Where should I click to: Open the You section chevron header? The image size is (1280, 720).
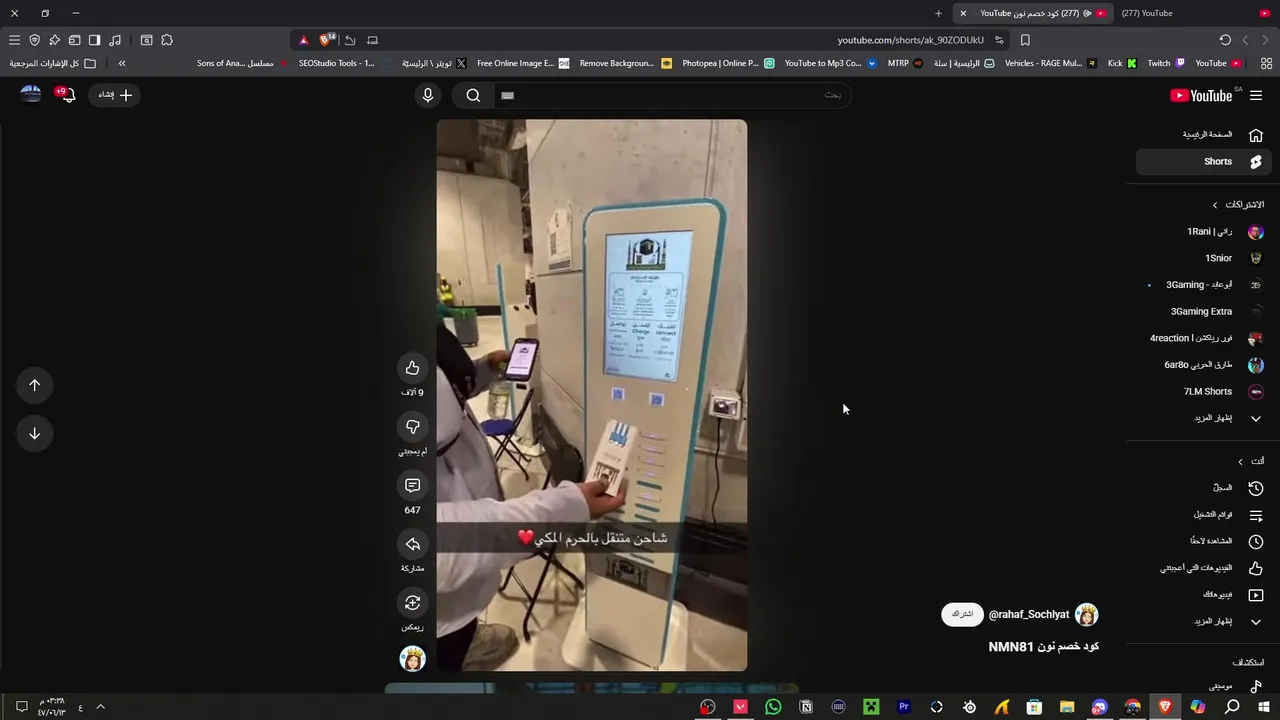[1251, 461]
